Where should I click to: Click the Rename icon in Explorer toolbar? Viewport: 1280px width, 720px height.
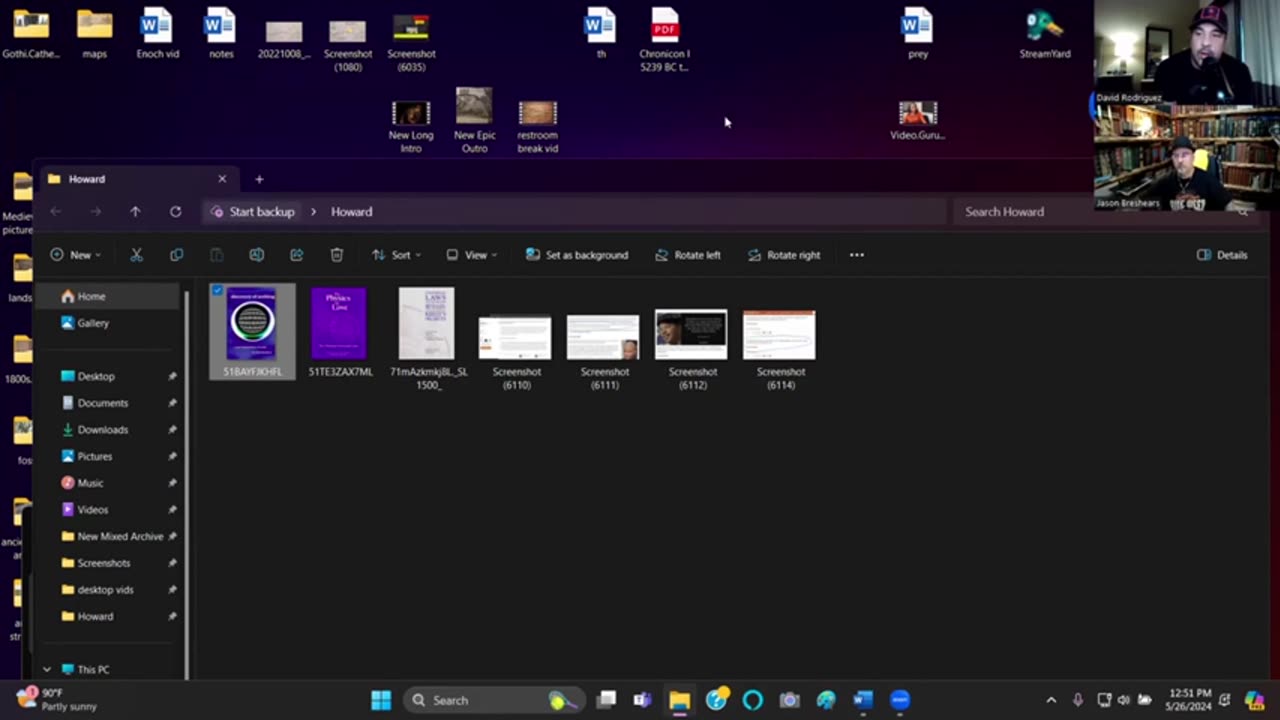[x=257, y=255]
